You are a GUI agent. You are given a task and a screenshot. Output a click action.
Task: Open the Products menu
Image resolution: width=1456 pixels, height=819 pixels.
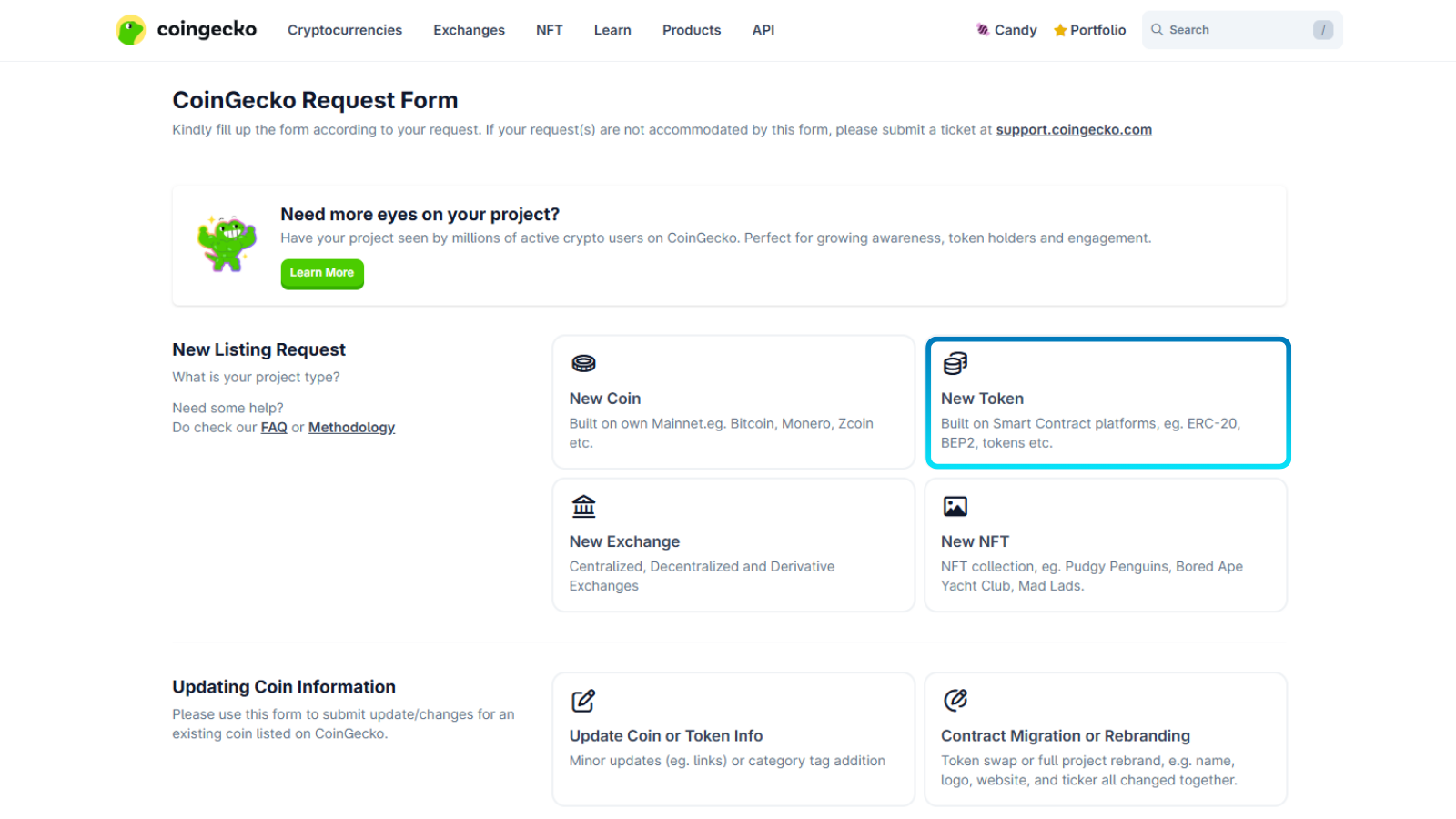click(x=692, y=30)
